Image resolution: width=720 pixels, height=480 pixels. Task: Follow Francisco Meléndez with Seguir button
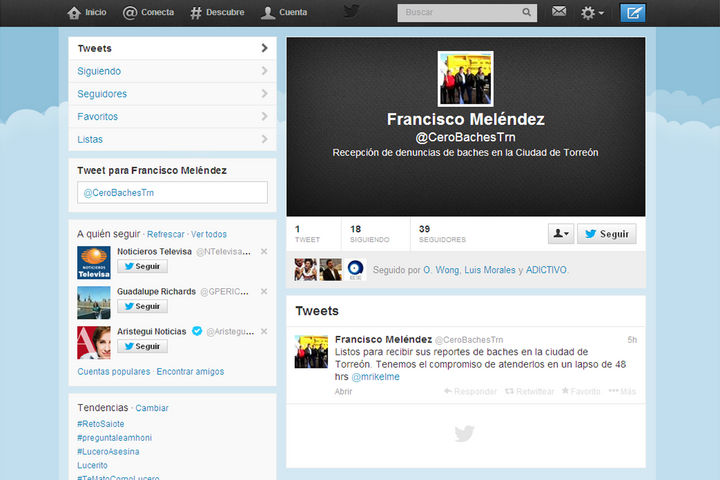coord(606,234)
